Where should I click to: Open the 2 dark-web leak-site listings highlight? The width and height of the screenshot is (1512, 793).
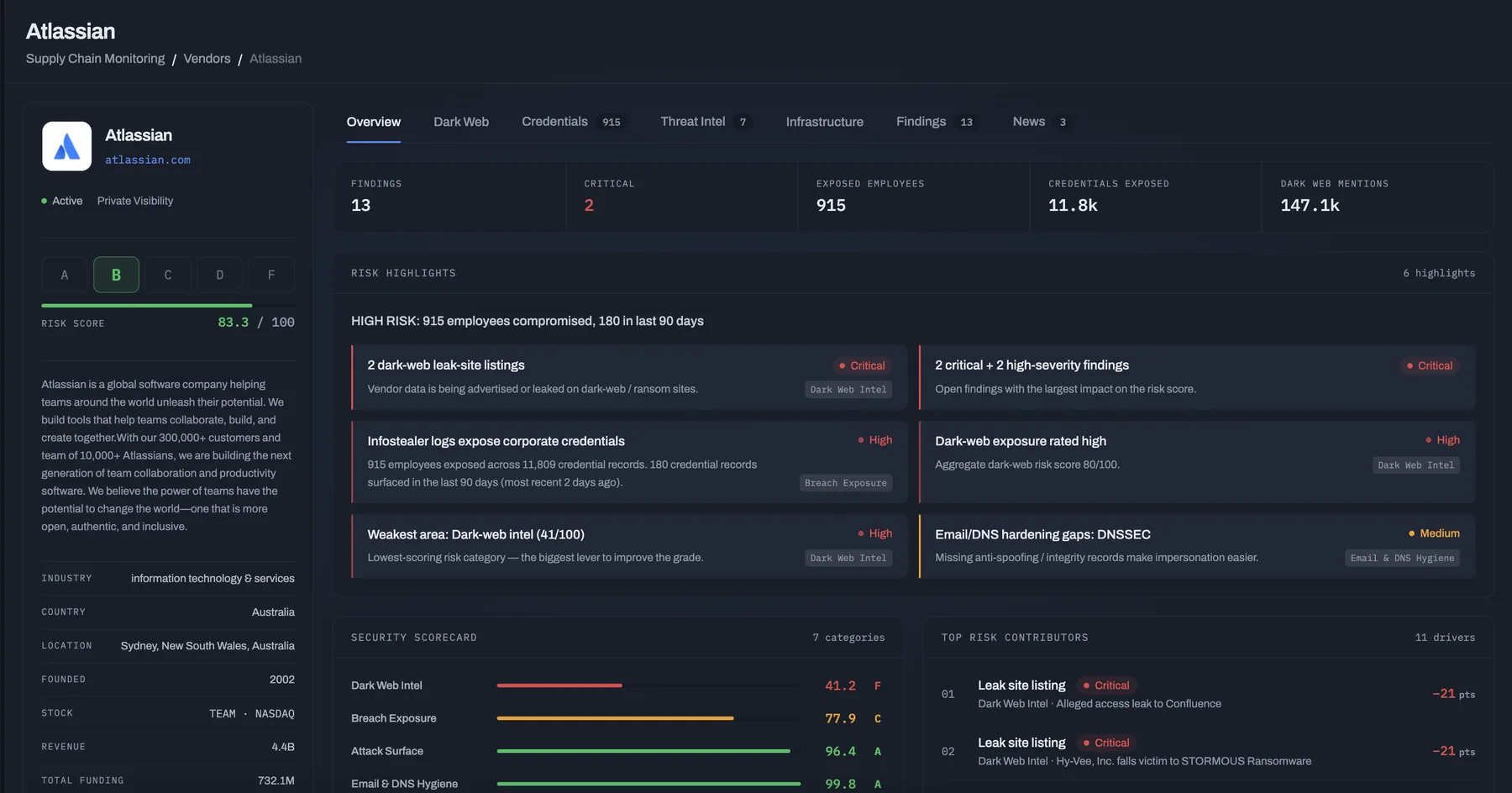(x=629, y=377)
